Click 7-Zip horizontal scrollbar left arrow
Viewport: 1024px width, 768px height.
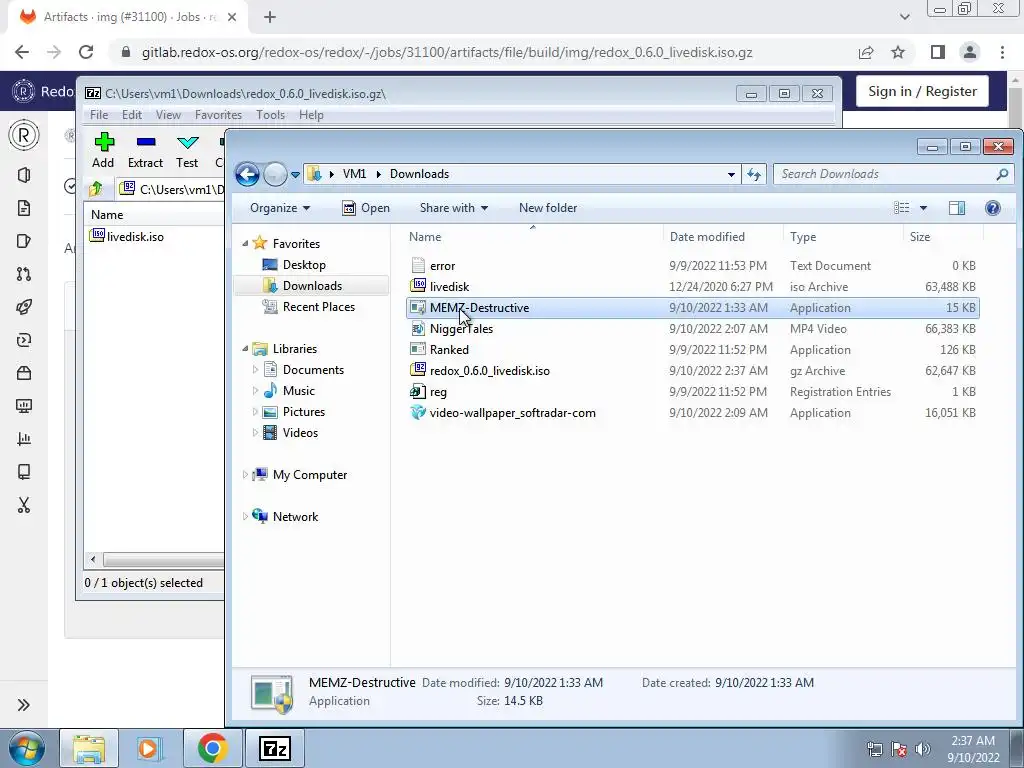click(93, 560)
